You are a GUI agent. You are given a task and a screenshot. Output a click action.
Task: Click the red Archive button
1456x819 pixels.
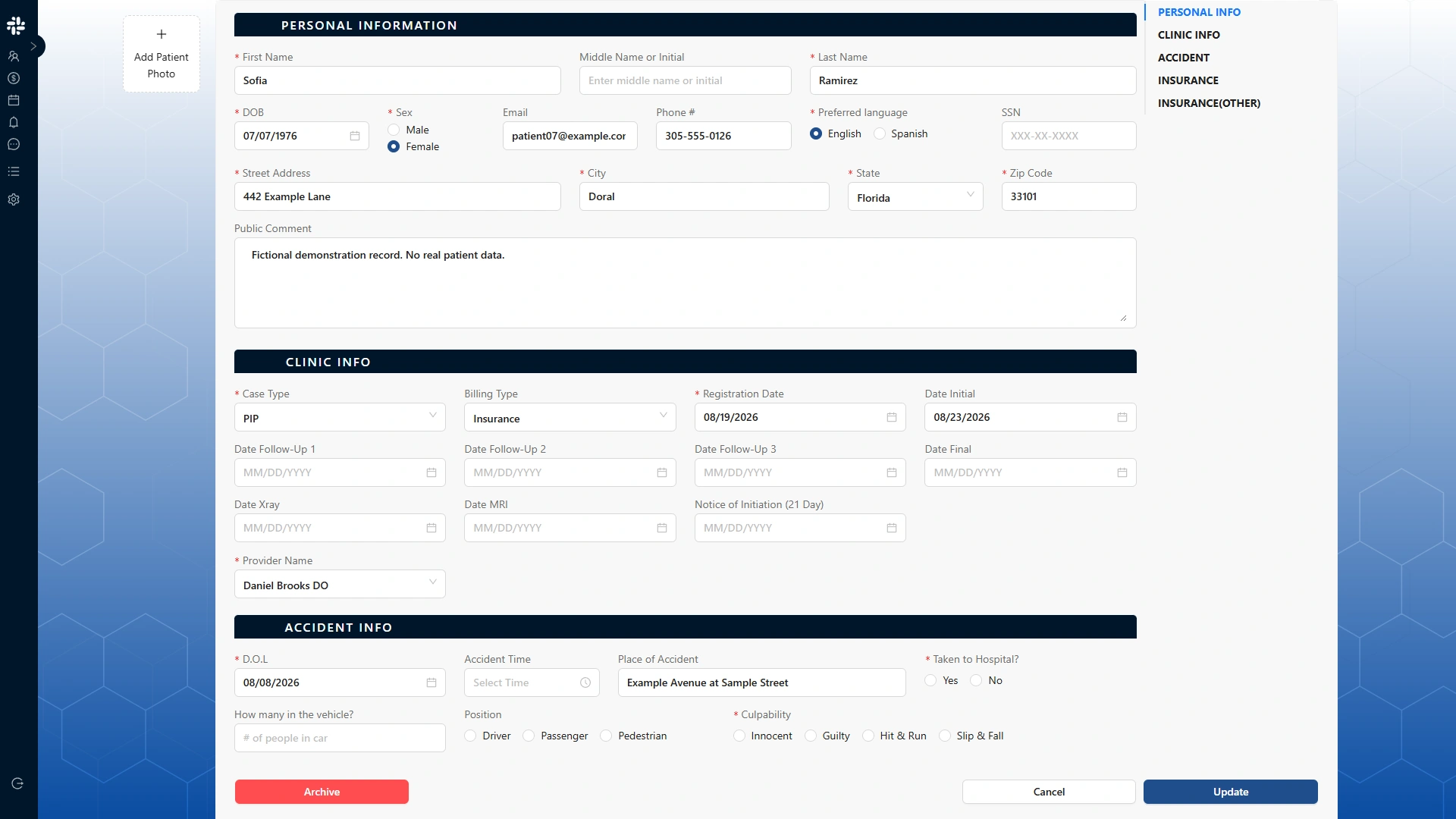[322, 792]
